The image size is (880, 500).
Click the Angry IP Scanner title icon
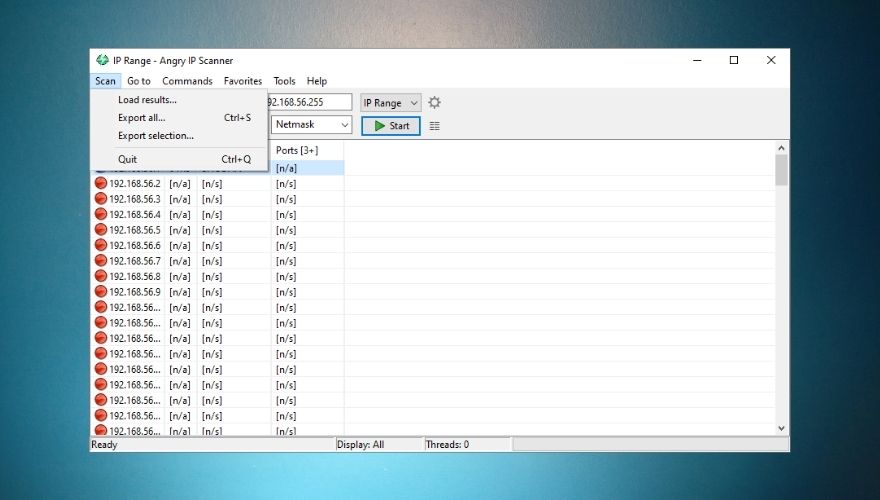pyautogui.click(x=102, y=60)
